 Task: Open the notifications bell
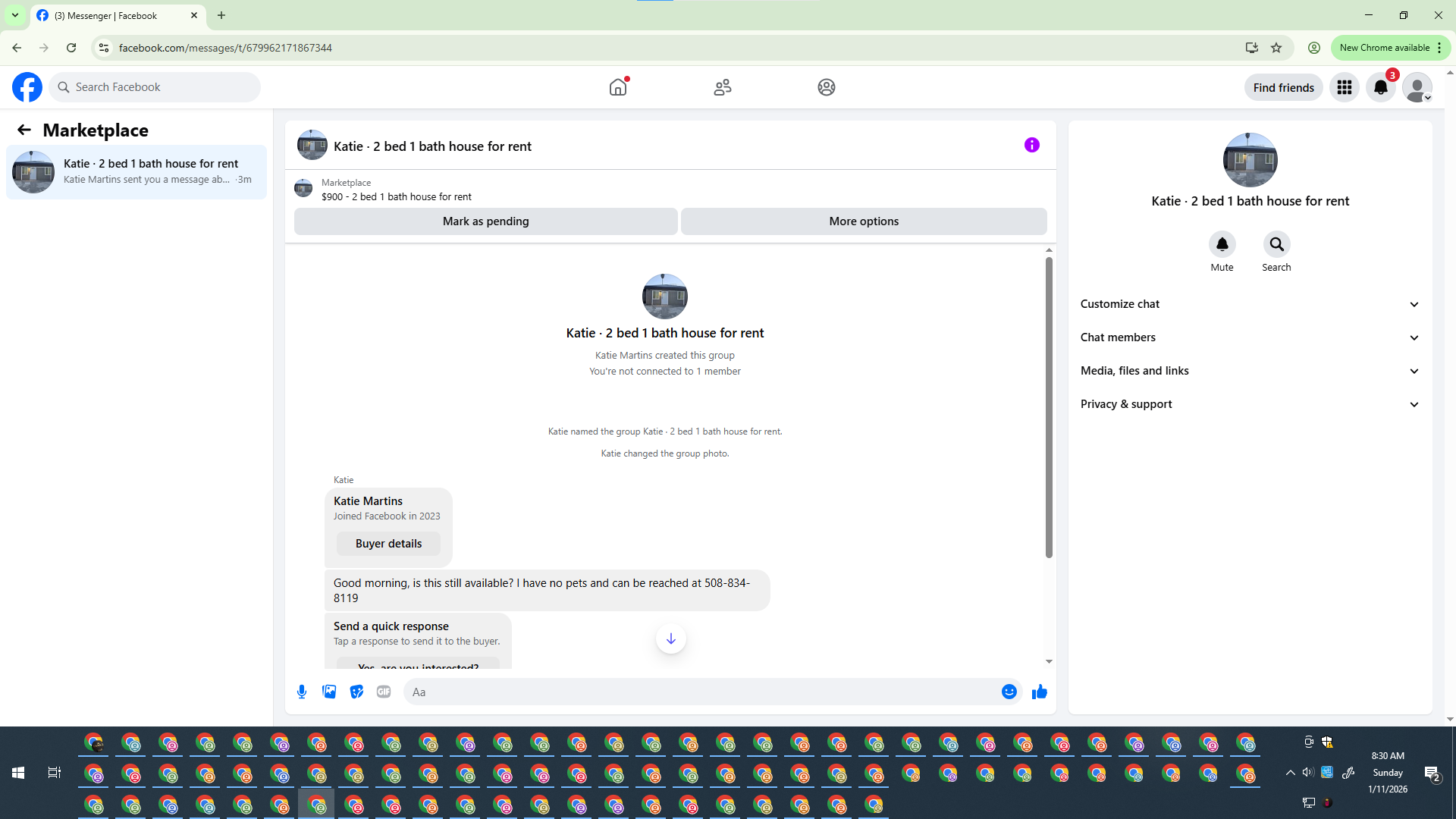click(x=1381, y=87)
